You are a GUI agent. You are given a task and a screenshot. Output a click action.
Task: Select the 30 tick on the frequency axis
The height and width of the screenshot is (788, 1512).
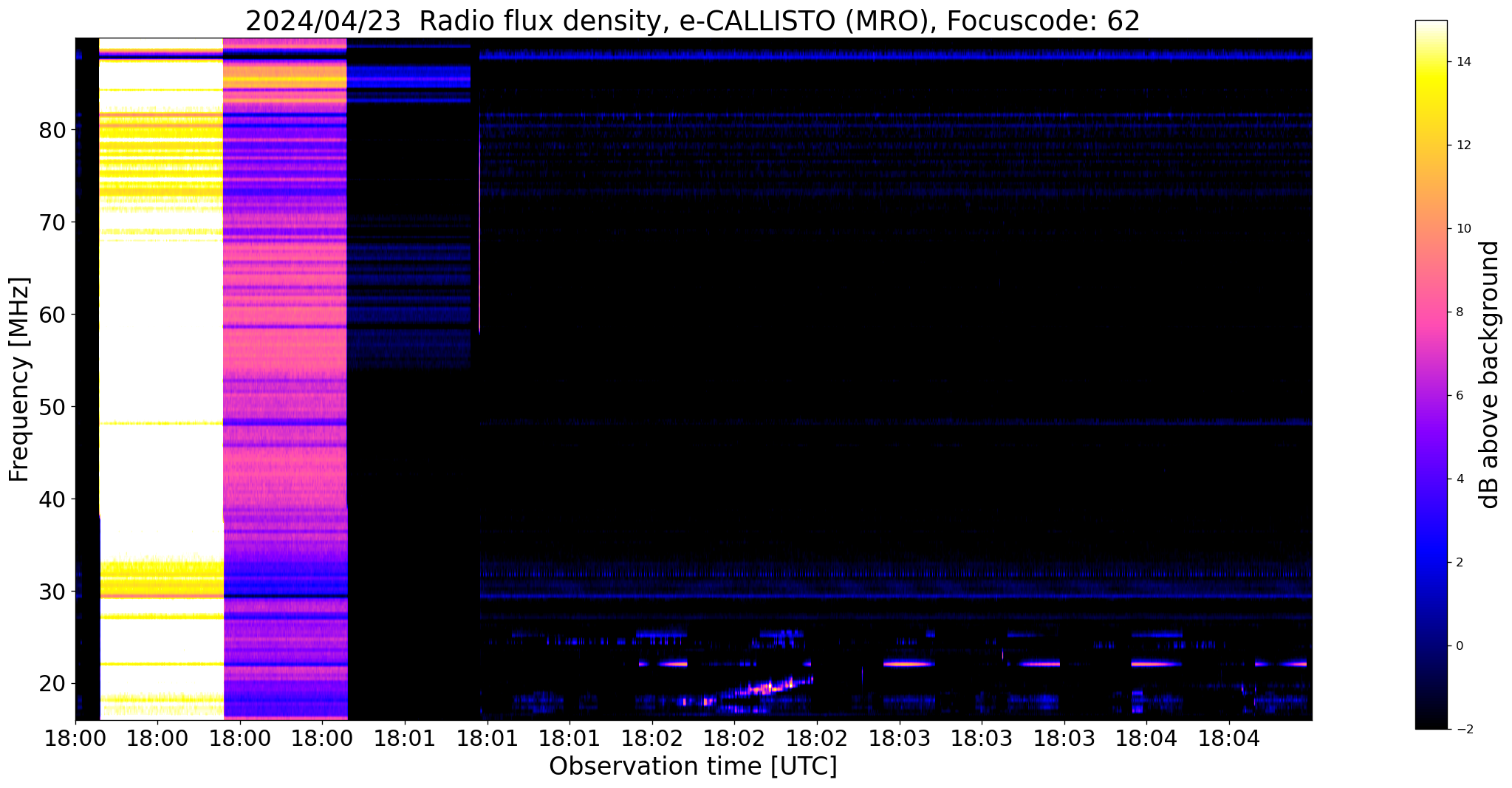click(52, 592)
